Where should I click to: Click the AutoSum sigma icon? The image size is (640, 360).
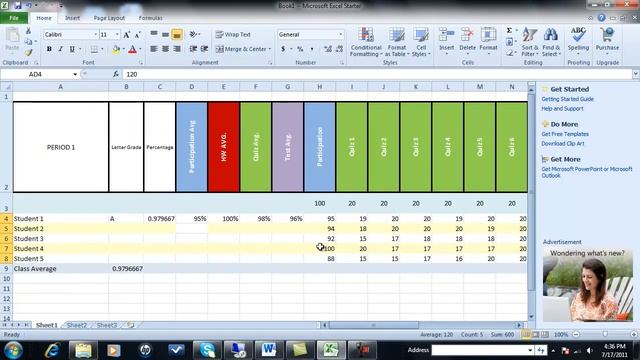pyautogui.click(x=509, y=30)
